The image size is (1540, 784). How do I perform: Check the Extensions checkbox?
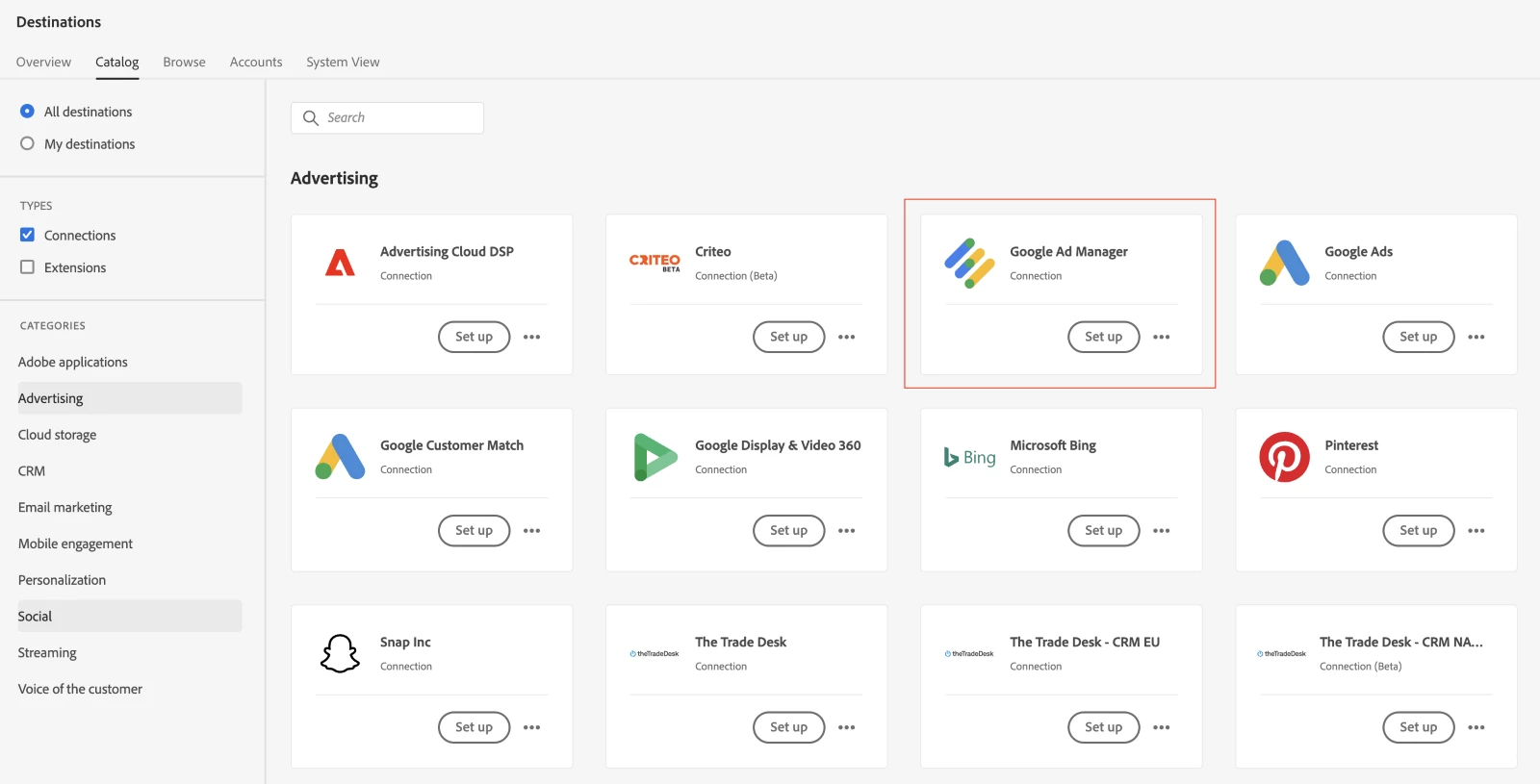(27, 267)
